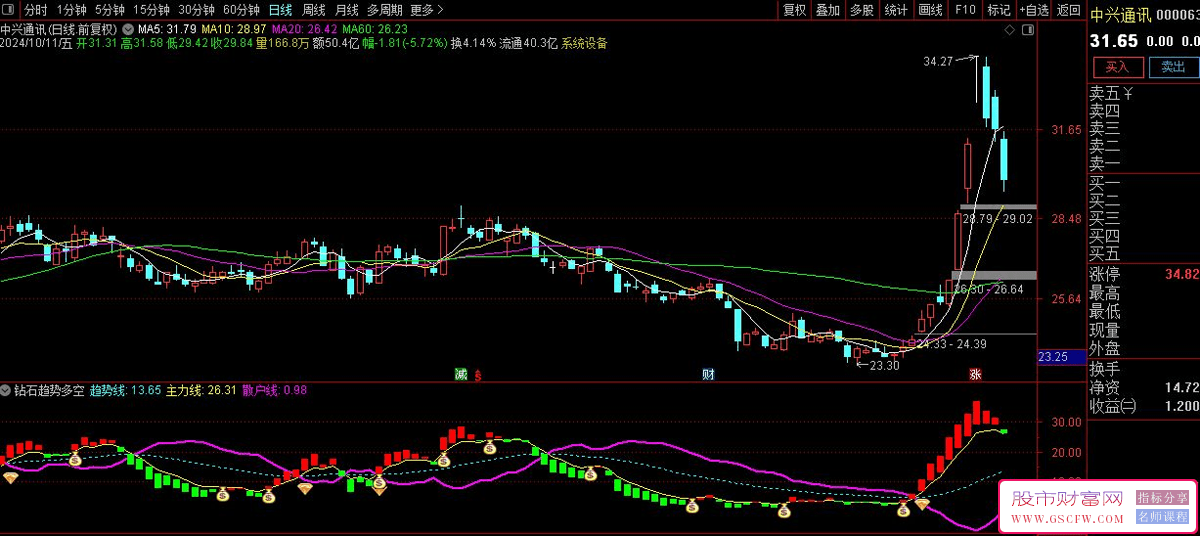Click the 28.79 - 29.02 gap label
This screenshot has width=1200, height=536.
coord(997,218)
